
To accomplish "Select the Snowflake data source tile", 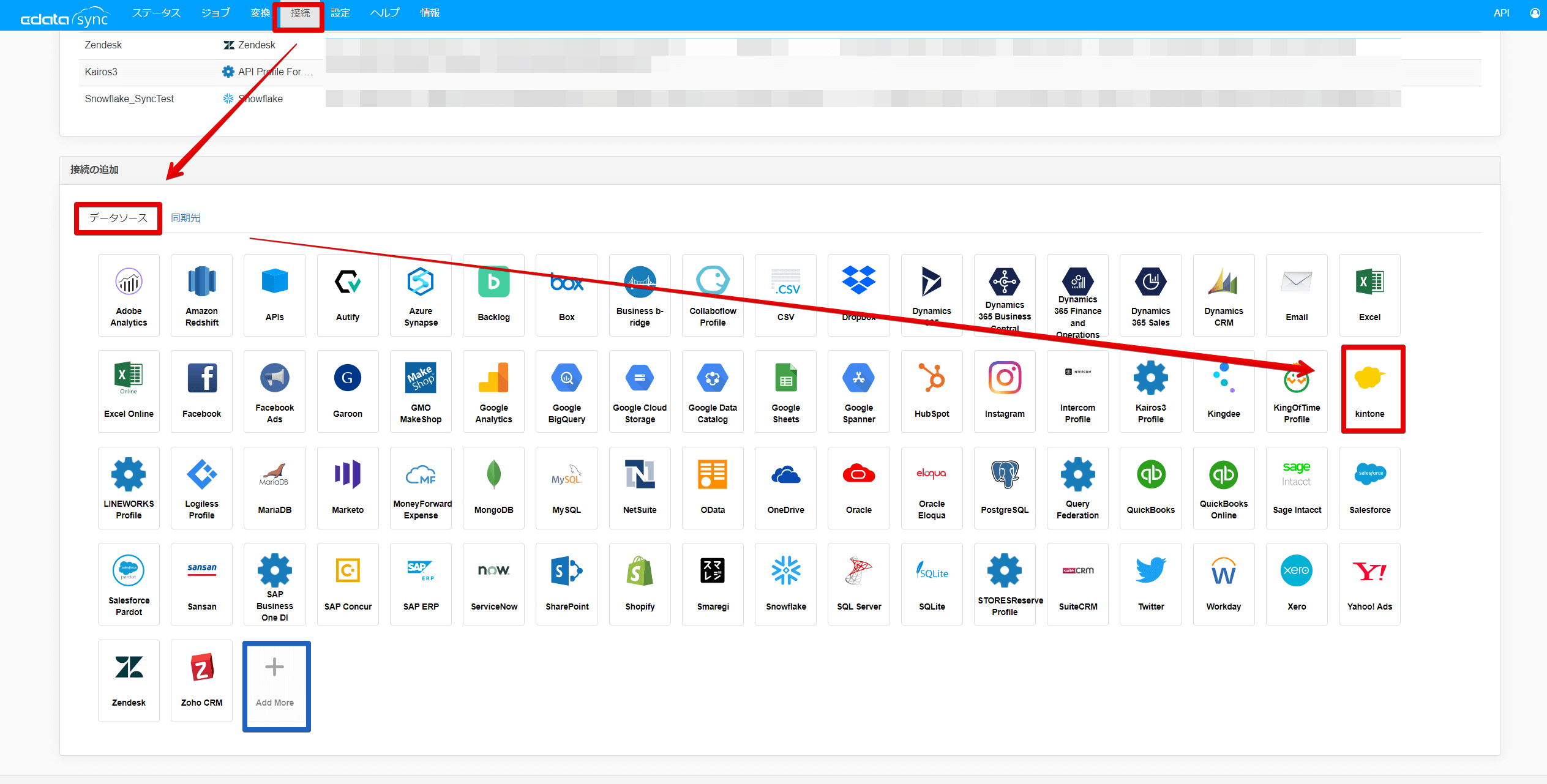I will tap(785, 583).
